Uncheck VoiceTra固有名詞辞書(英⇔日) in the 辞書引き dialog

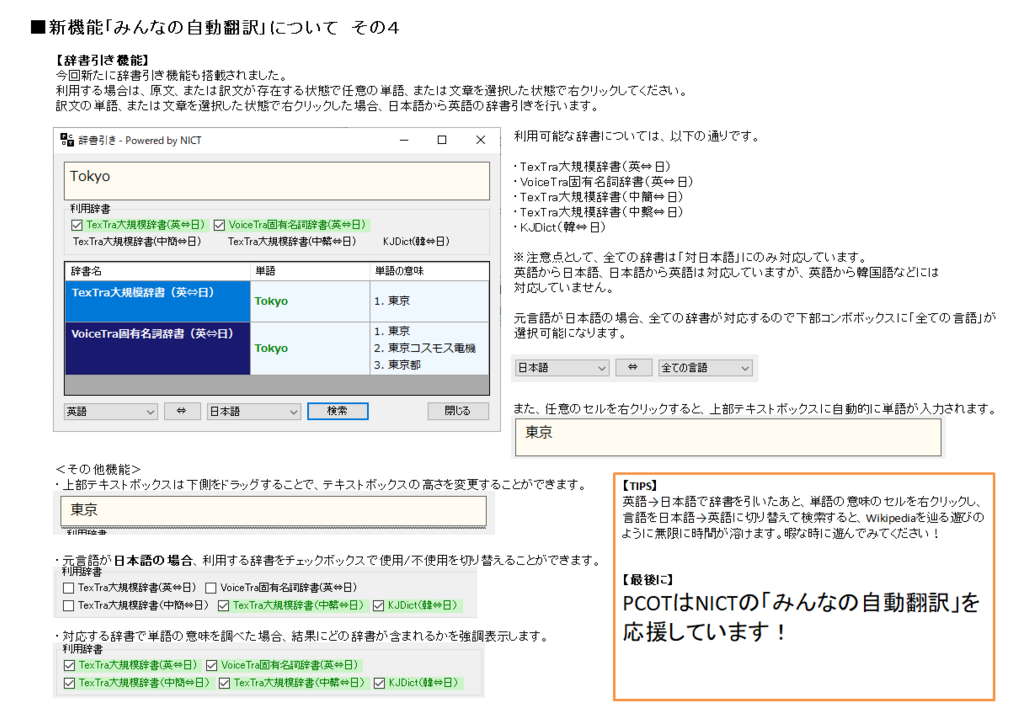pos(219,225)
